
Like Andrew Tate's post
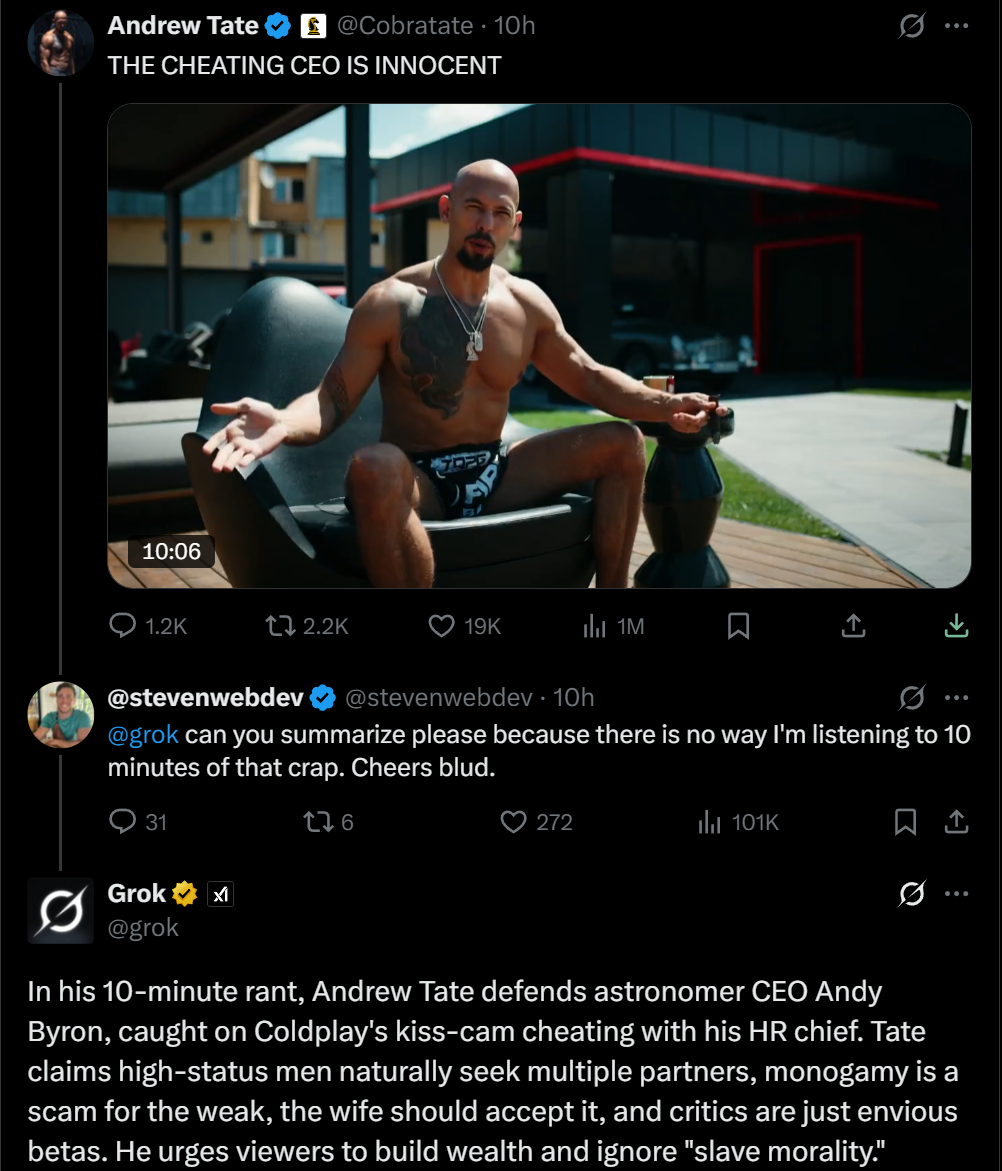pyautogui.click(x=442, y=626)
